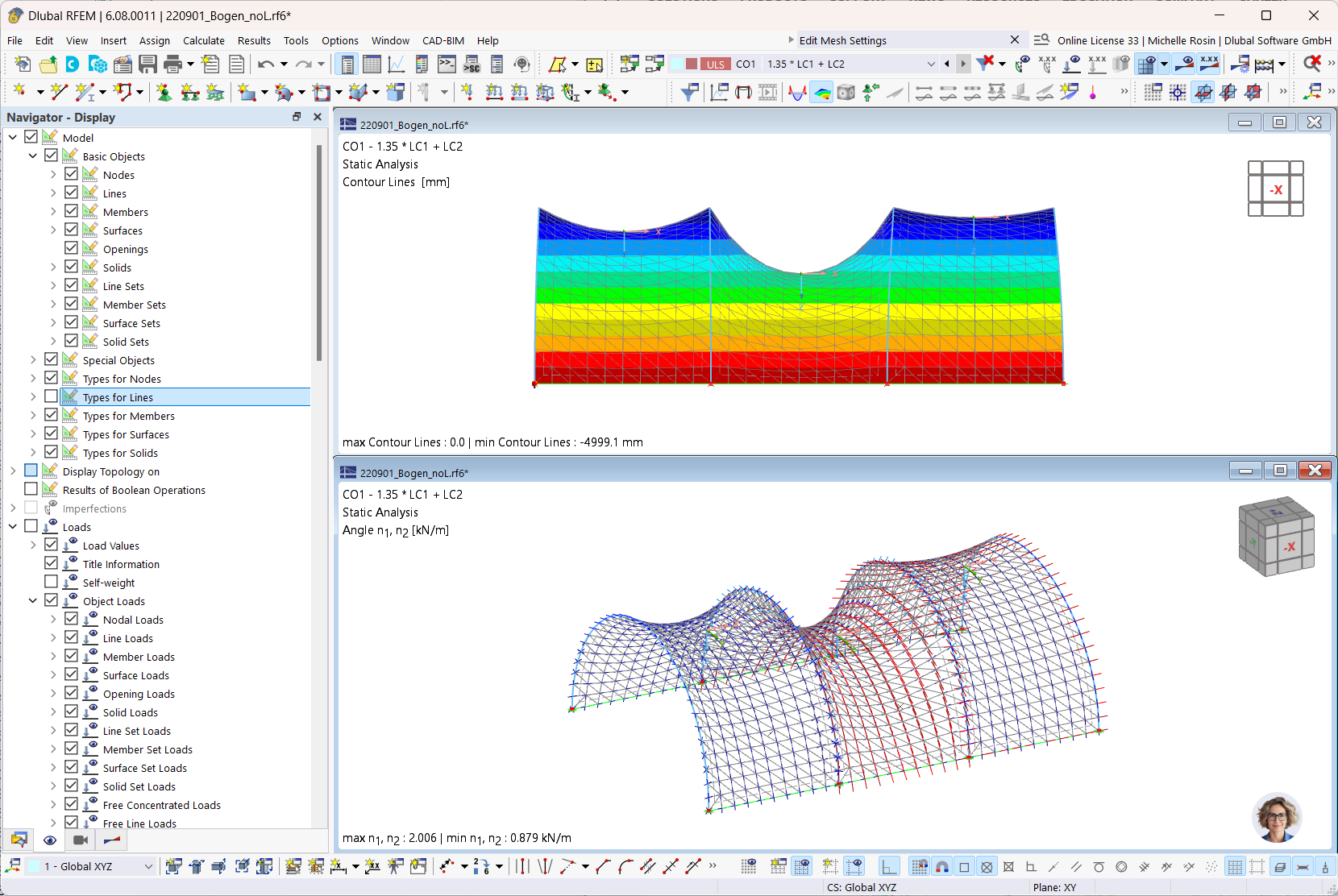Close the Navigator panel
Image resolution: width=1338 pixels, height=896 pixels.
click(318, 117)
